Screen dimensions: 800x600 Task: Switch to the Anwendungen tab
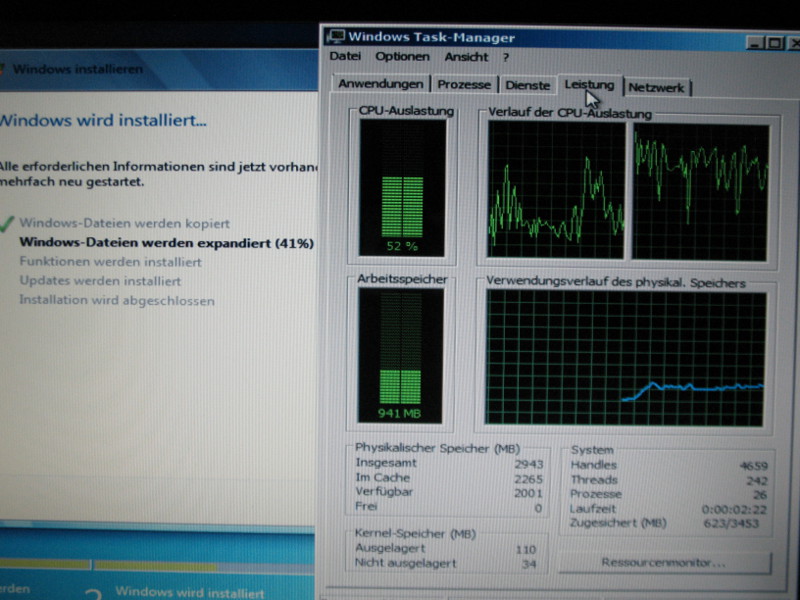pyautogui.click(x=381, y=84)
